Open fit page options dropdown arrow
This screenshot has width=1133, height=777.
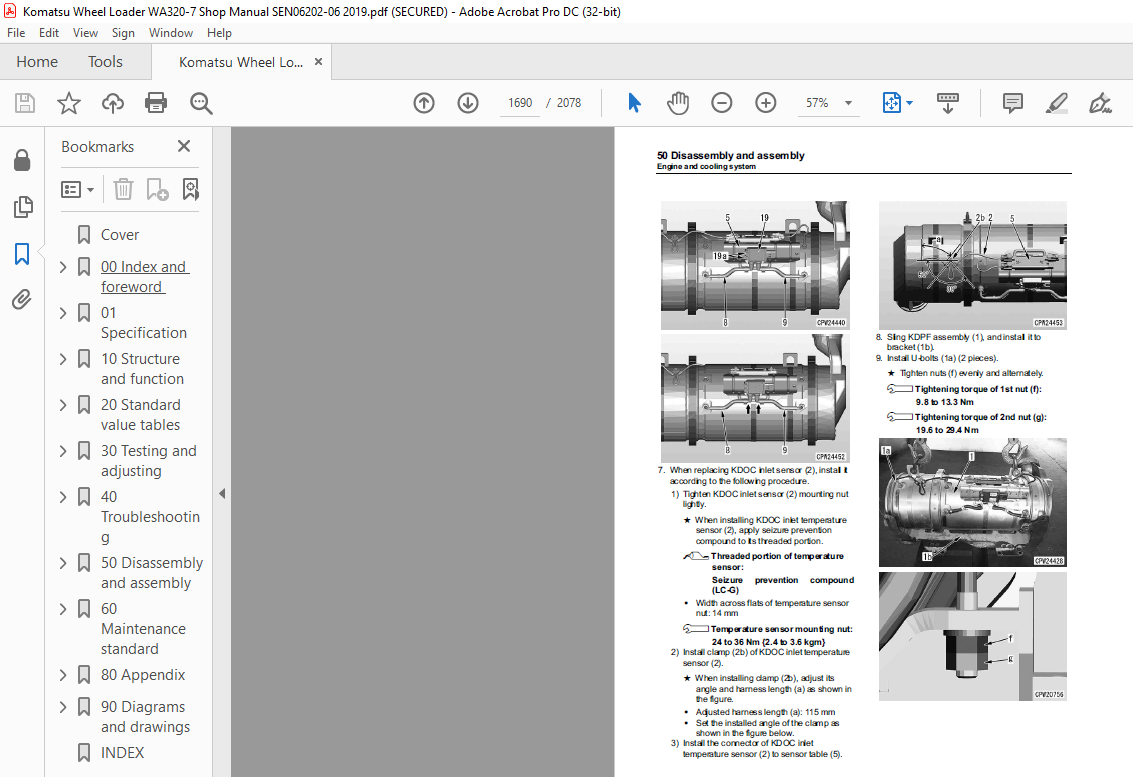(910, 103)
